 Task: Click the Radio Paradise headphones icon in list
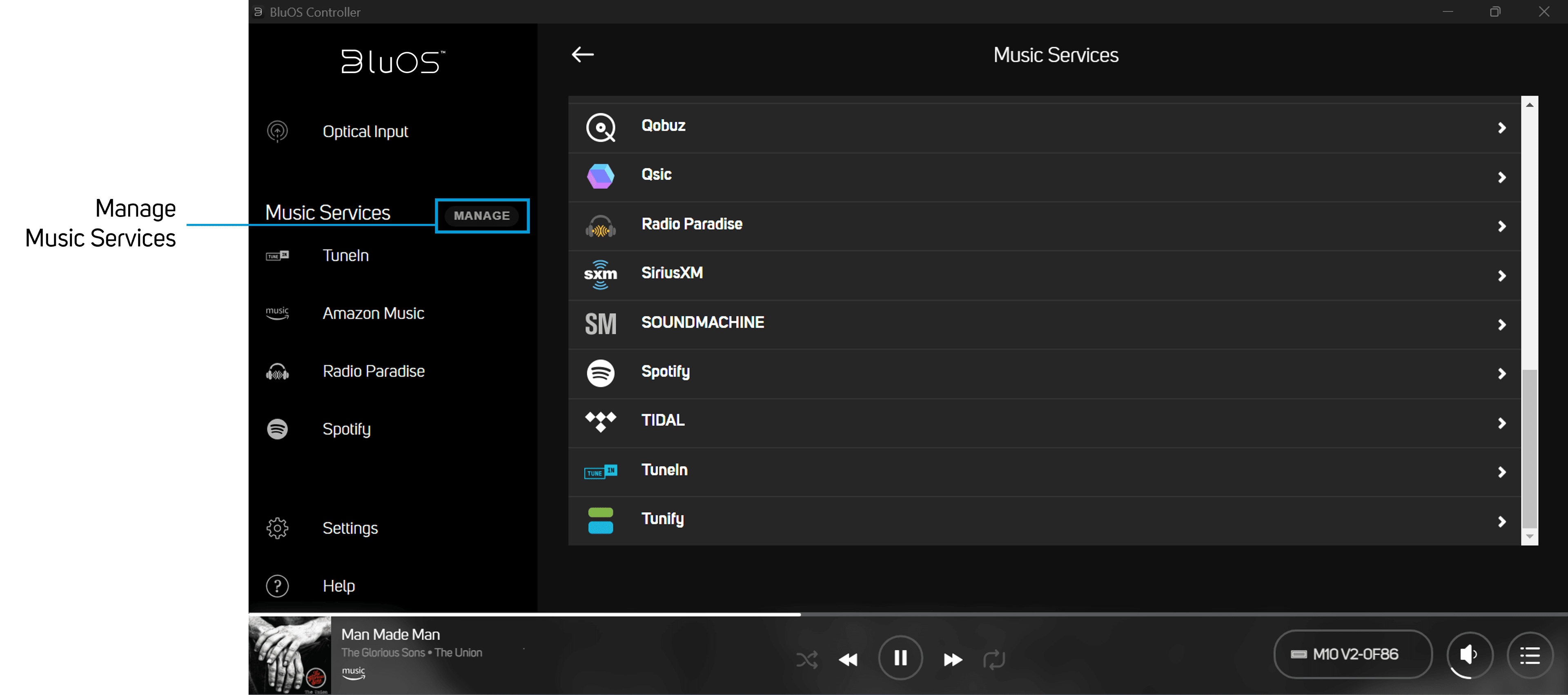pyautogui.click(x=601, y=226)
